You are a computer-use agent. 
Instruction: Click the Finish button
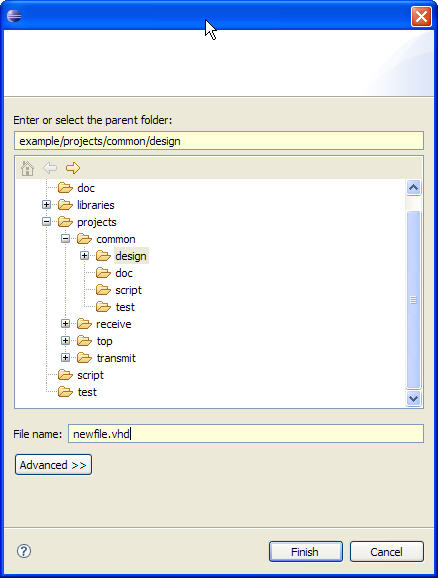306,551
